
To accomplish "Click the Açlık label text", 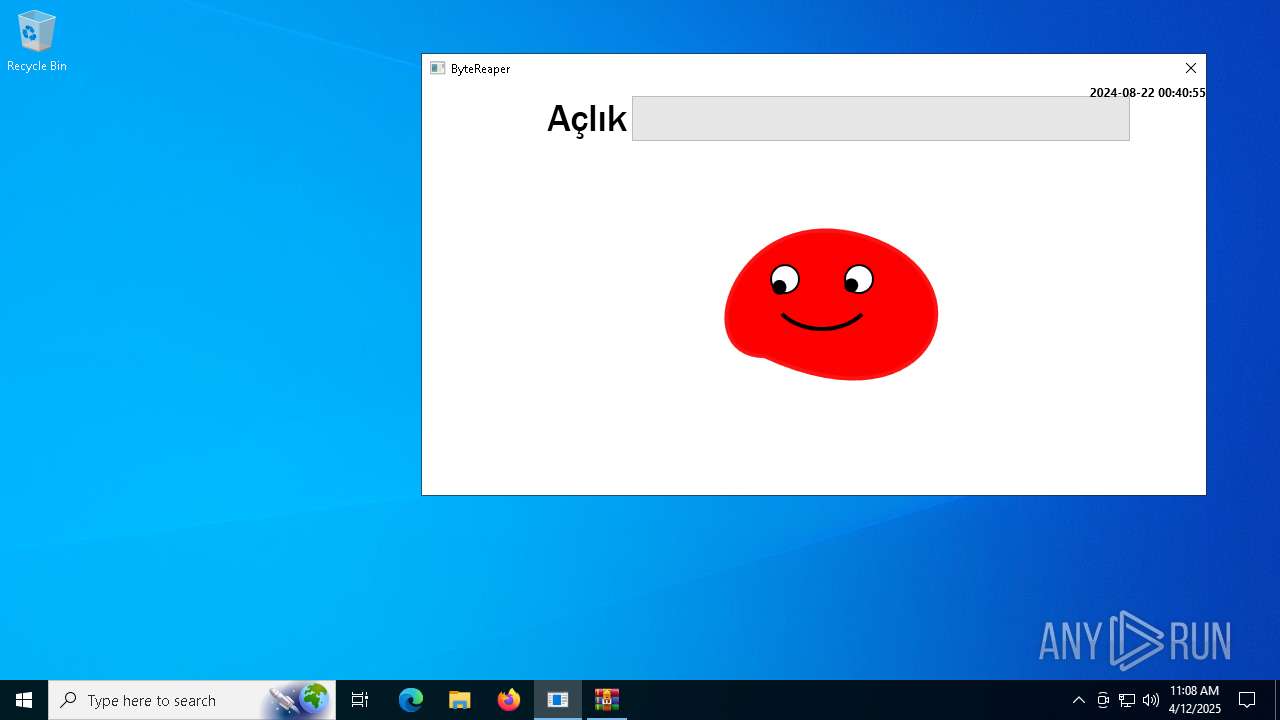I will [x=586, y=119].
